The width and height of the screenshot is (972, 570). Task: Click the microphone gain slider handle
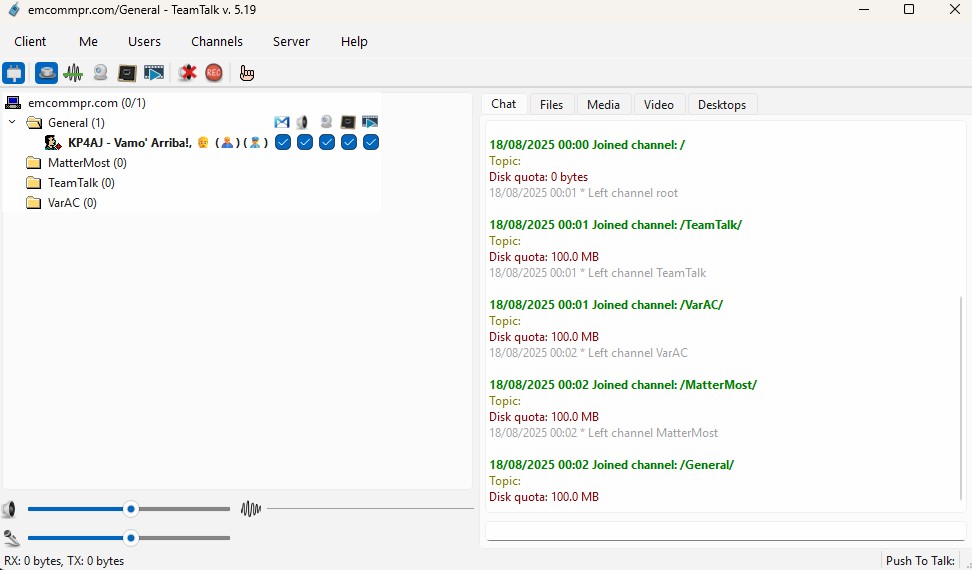click(131, 538)
